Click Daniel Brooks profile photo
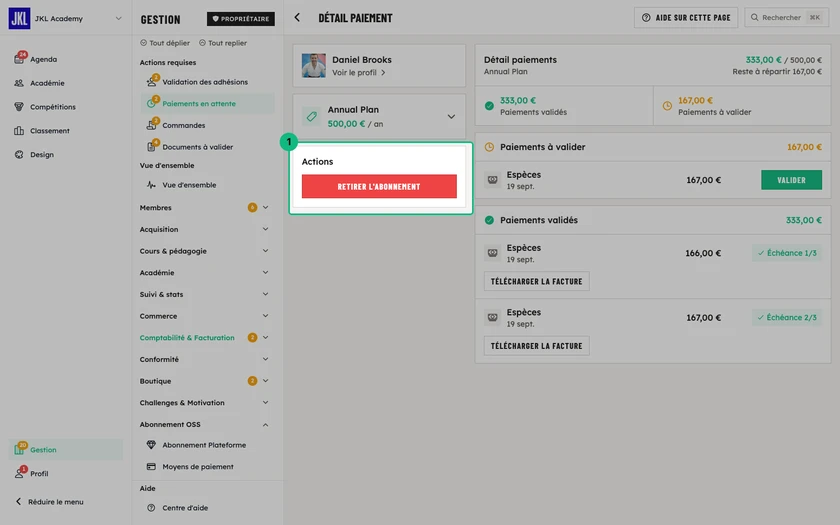The width and height of the screenshot is (840, 525). pyautogui.click(x=313, y=65)
